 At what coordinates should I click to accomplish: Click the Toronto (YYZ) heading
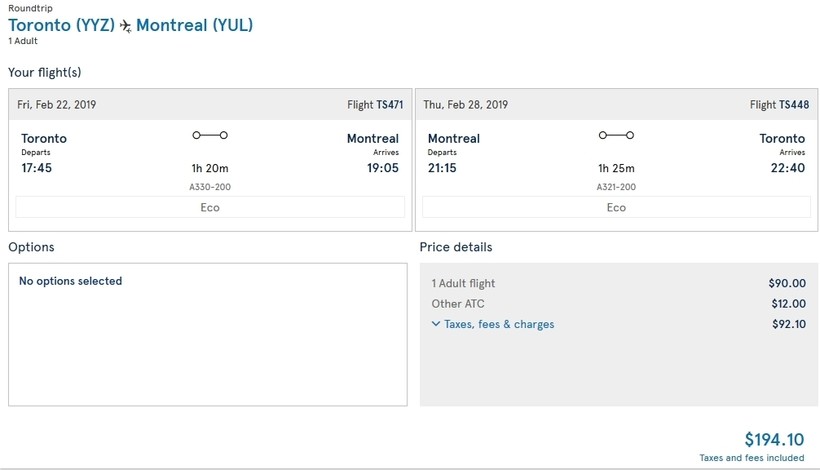[x=61, y=26]
